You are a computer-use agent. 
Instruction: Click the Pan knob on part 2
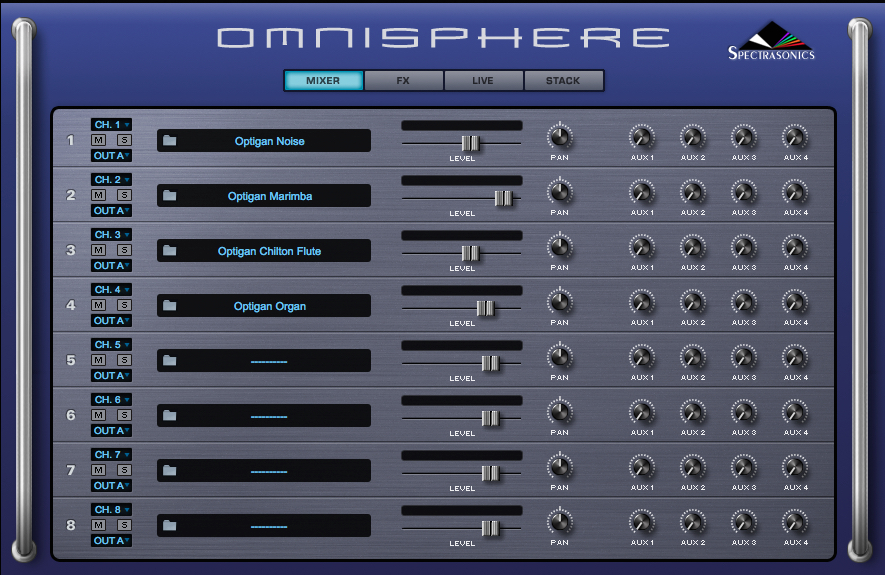(559, 192)
